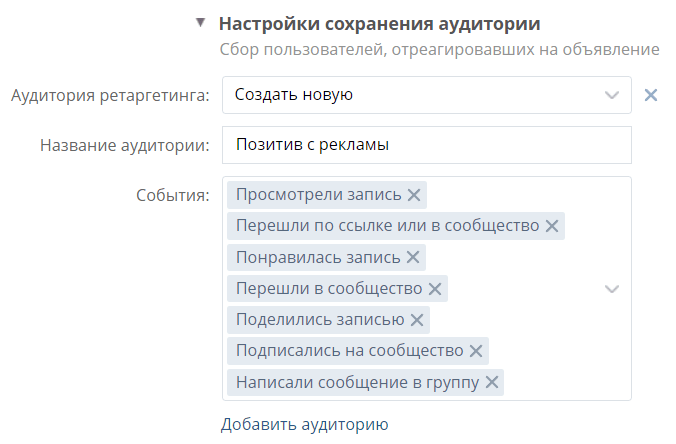Remove the "Понравилась запись" event tag
The width and height of the screenshot is (676, 444).
[x=413, y=257]
